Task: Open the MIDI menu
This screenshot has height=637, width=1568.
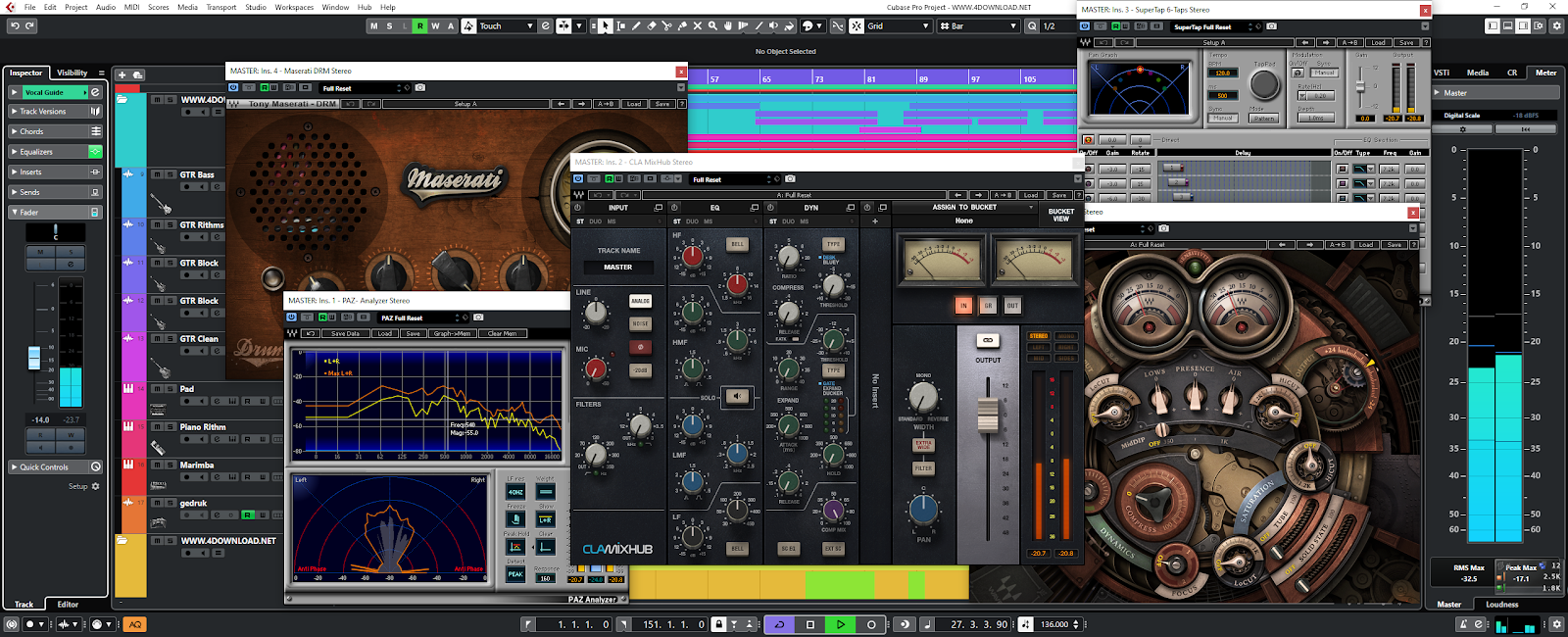Action: click(131, 7)
